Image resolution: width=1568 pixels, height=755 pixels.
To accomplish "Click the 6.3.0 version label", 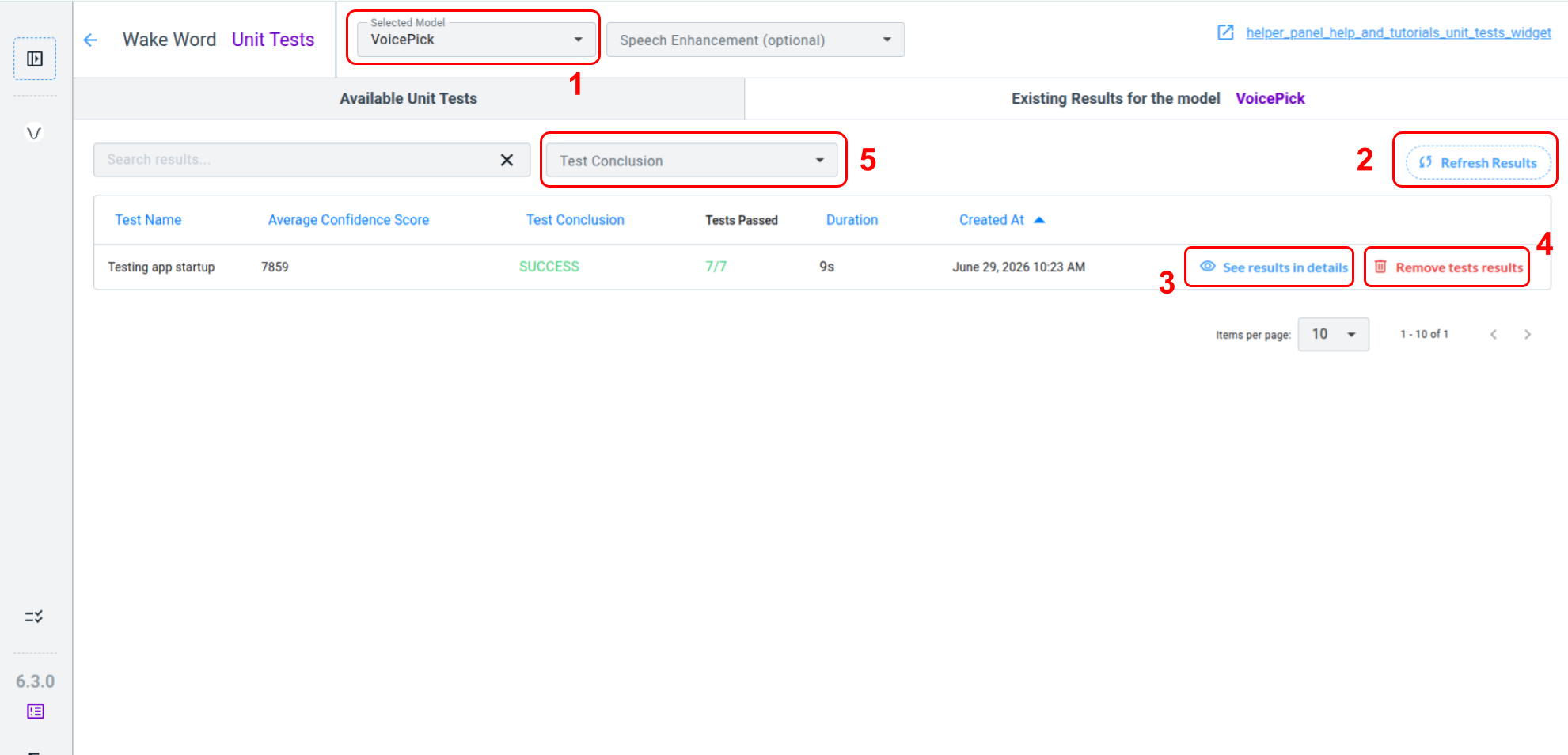I will point(36,681).
